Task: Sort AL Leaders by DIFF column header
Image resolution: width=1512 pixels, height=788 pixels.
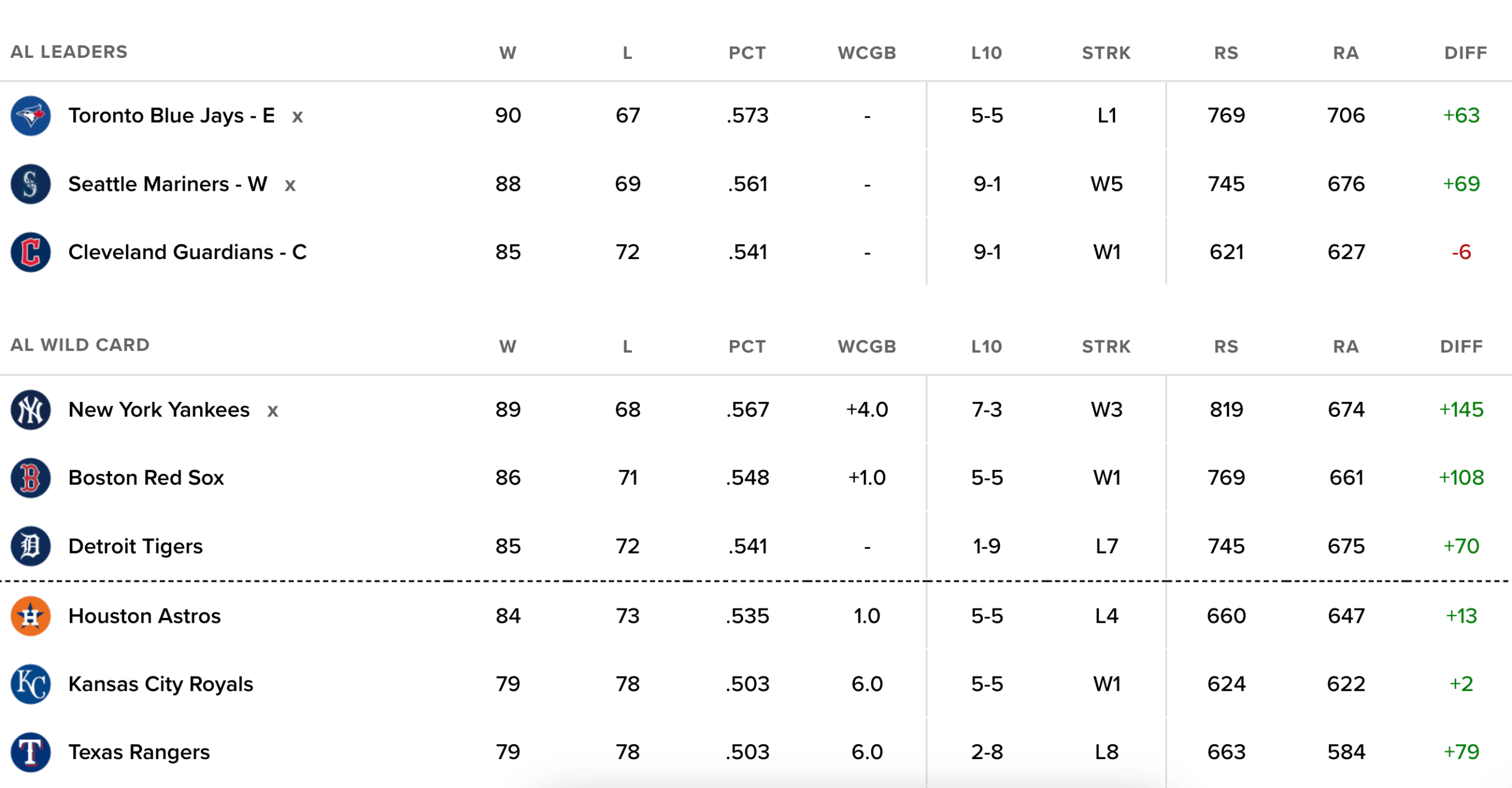Action: point(1465,53)
